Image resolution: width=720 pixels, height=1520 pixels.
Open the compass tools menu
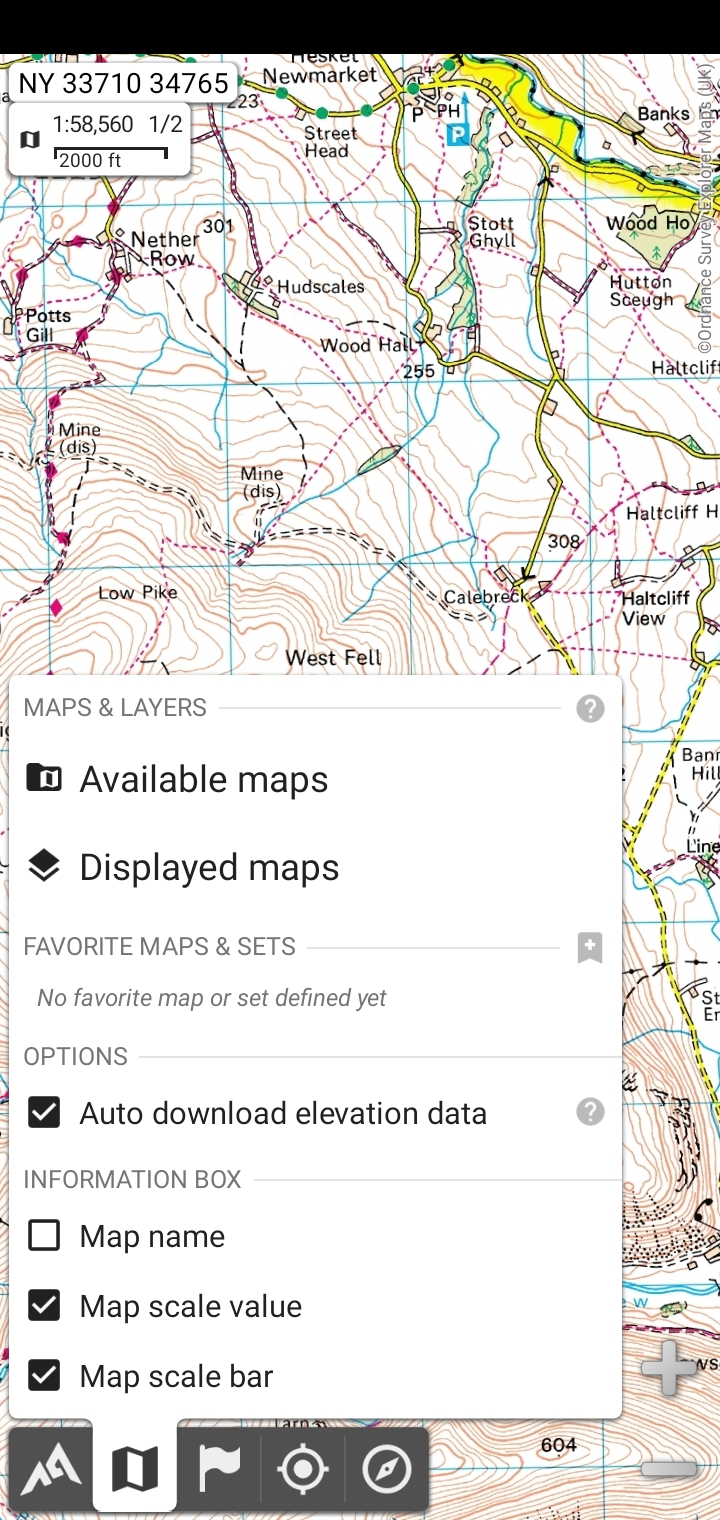(387, 1469)
